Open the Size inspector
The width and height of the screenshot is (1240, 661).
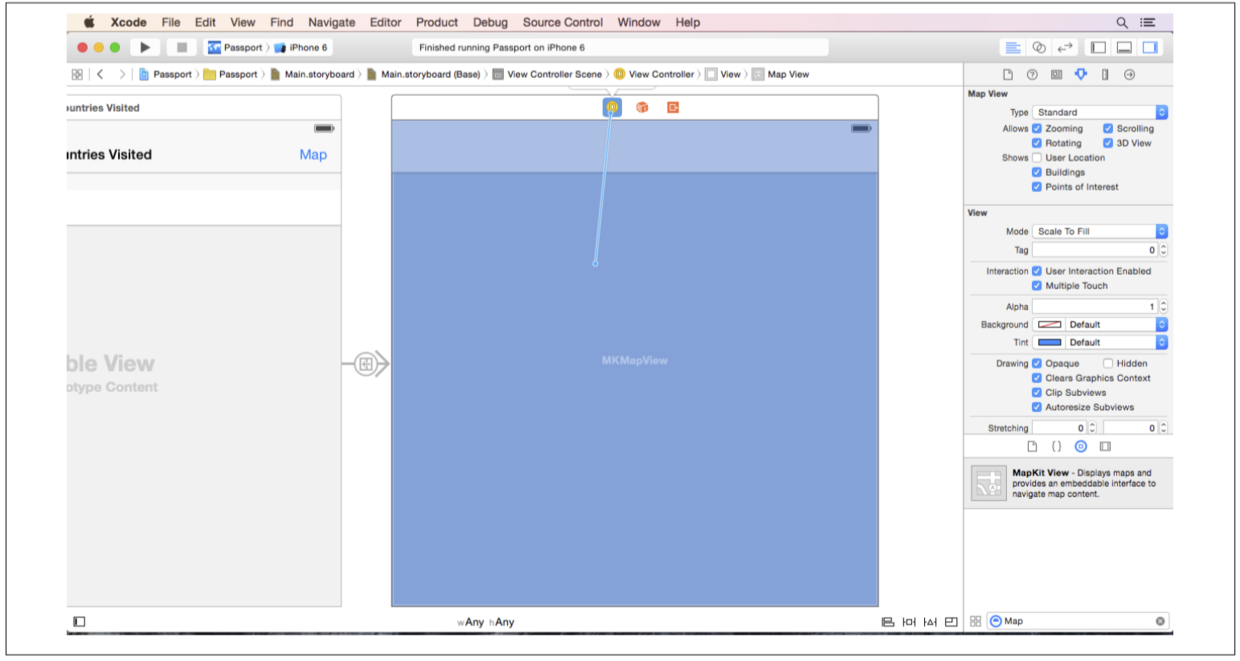(x=1105, y=74)
